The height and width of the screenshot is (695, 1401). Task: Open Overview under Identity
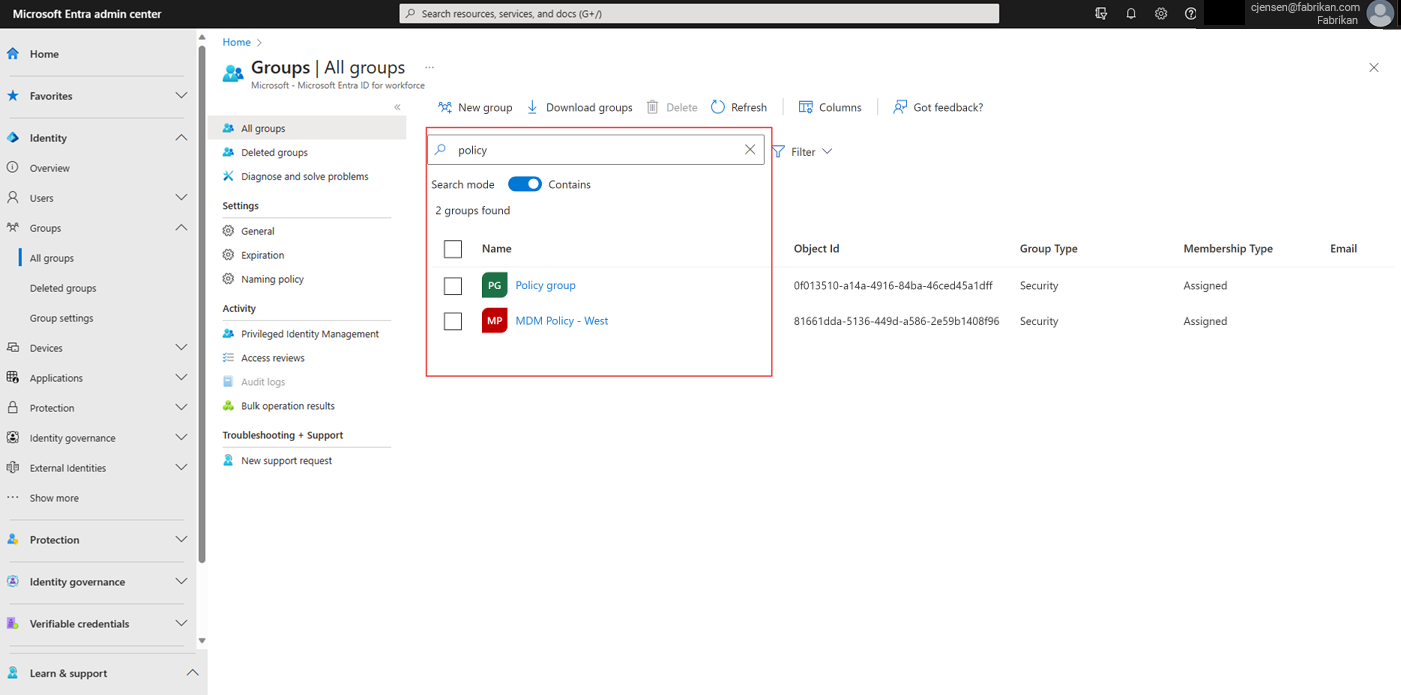[49, 168]
